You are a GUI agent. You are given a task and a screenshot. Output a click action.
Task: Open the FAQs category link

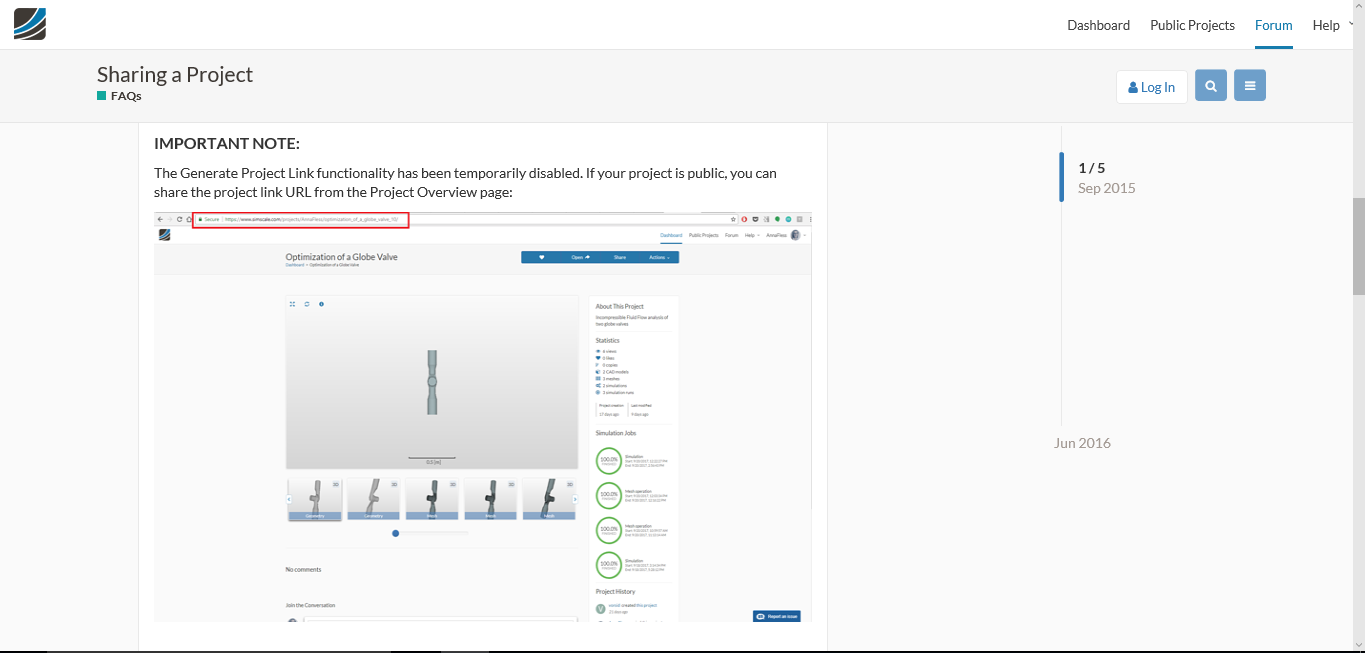(x=126, y=96)
